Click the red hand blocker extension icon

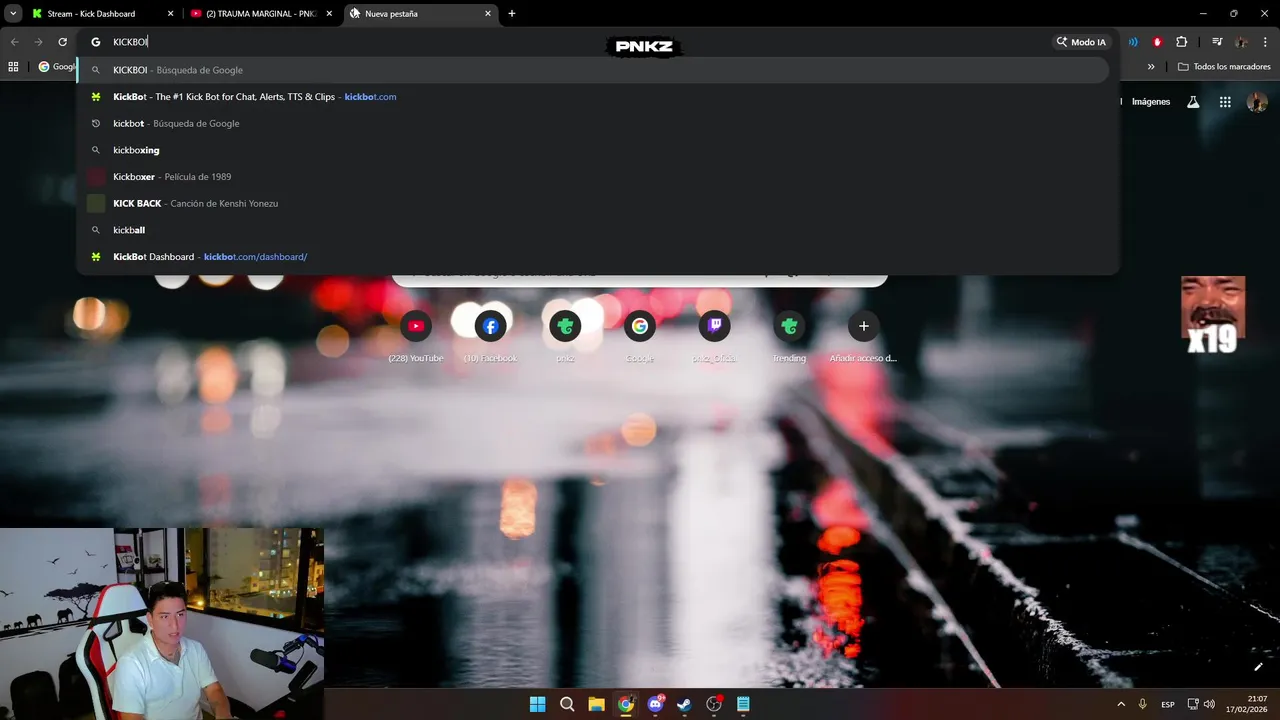(x=1157, y=42)
